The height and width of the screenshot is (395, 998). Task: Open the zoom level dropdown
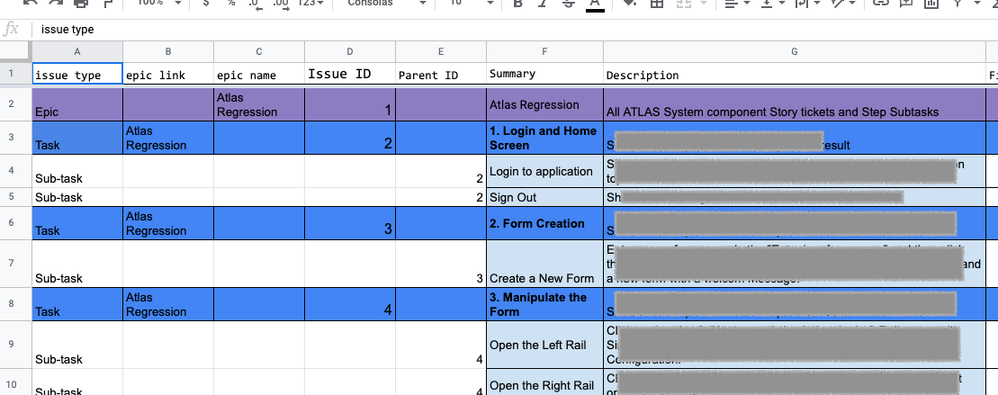tap(159, 4)
